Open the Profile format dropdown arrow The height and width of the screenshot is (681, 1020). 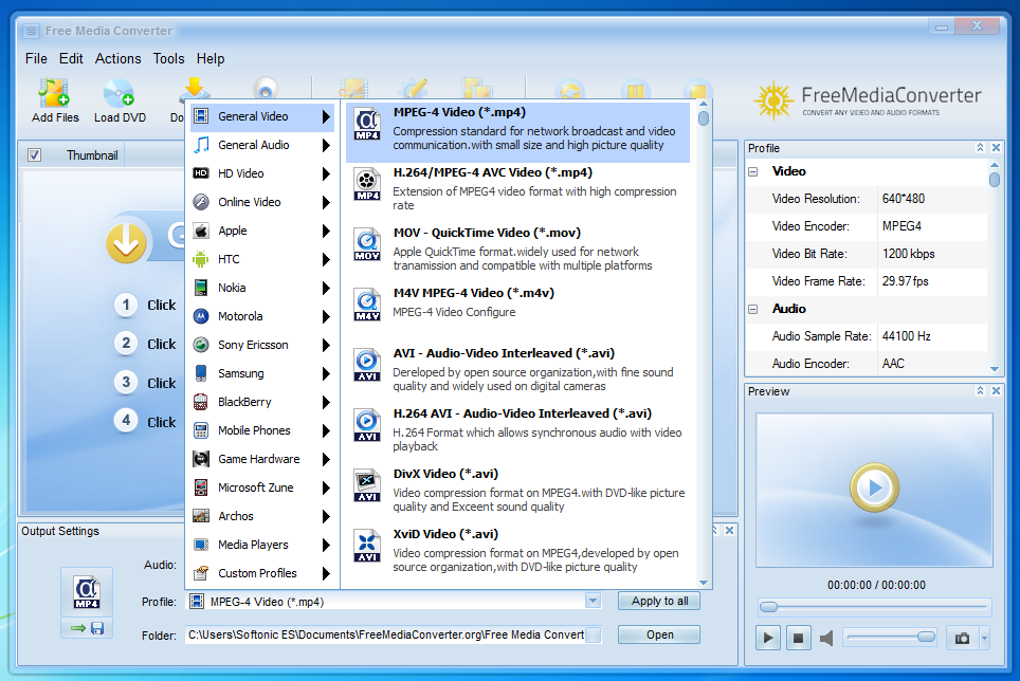click(x=593, y=600)
